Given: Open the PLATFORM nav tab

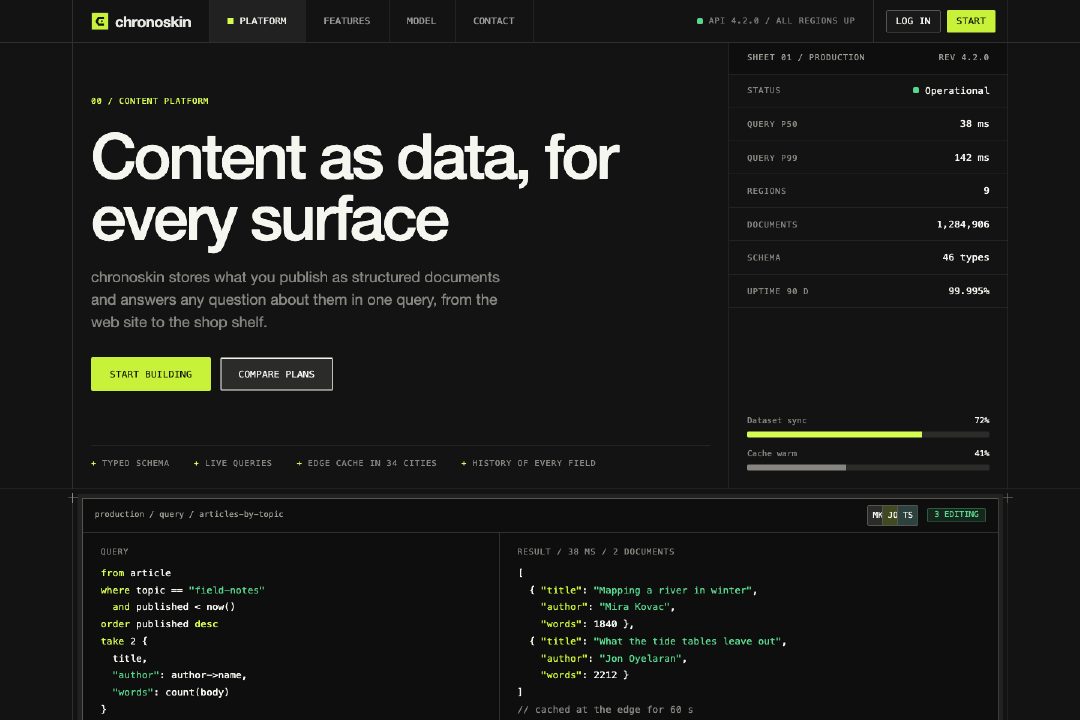Looking at the screenshot, I should coord(257,21).
